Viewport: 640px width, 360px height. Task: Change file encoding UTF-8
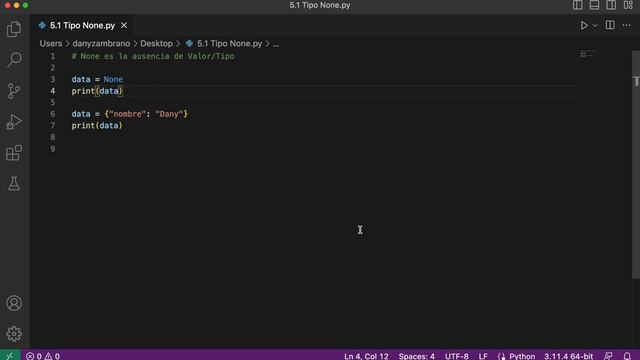457,356
